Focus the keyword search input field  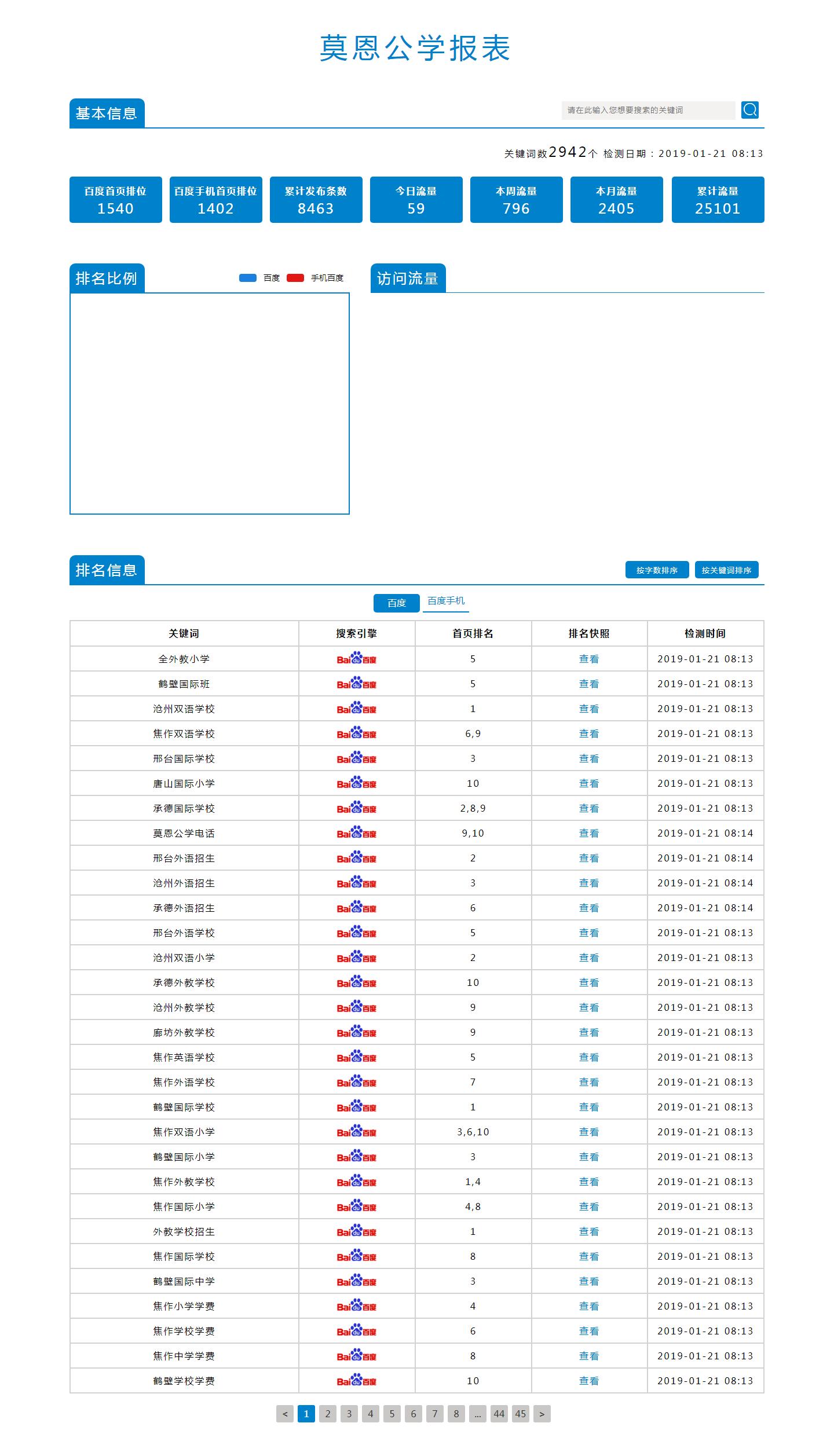648,110
